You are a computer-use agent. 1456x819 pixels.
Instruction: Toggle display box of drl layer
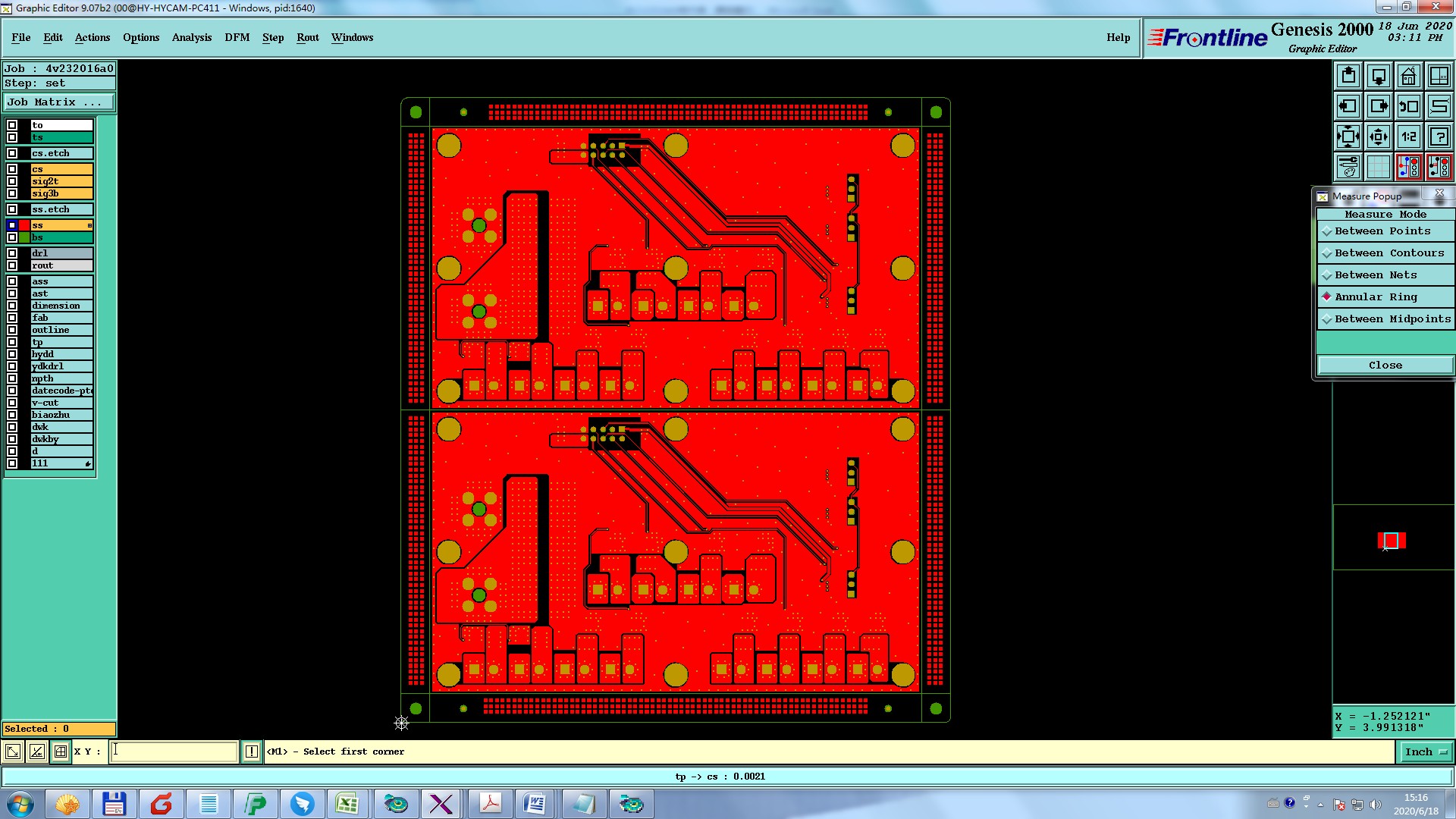12,253
